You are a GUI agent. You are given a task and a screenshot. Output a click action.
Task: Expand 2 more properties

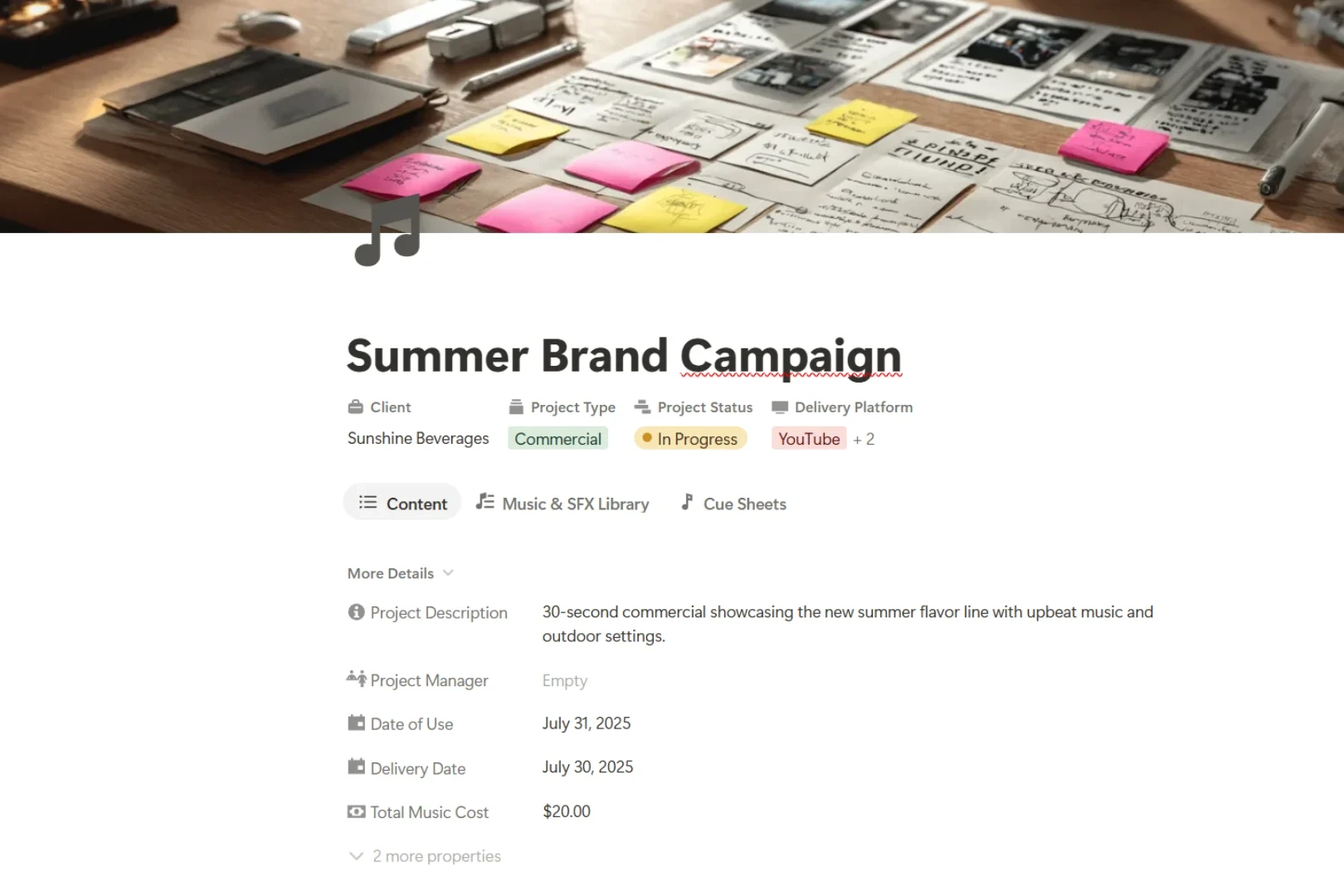pos(425,856)
